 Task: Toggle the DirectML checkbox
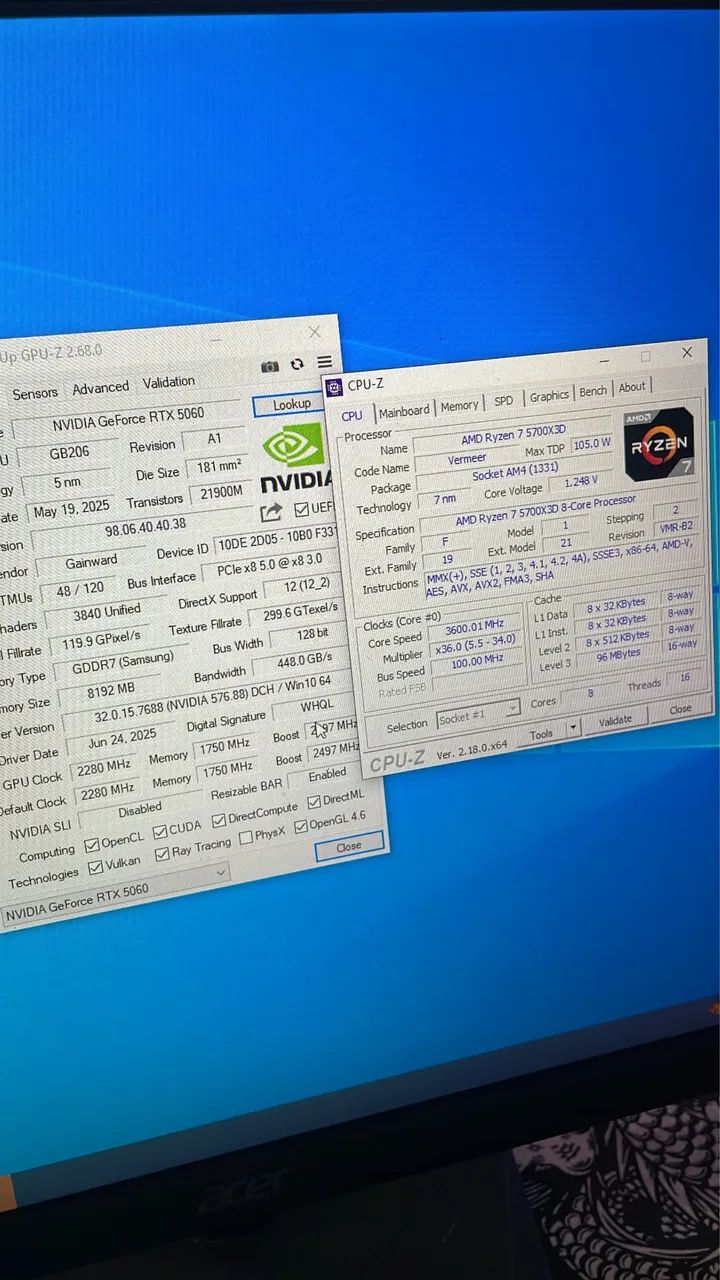coord(314,801)
